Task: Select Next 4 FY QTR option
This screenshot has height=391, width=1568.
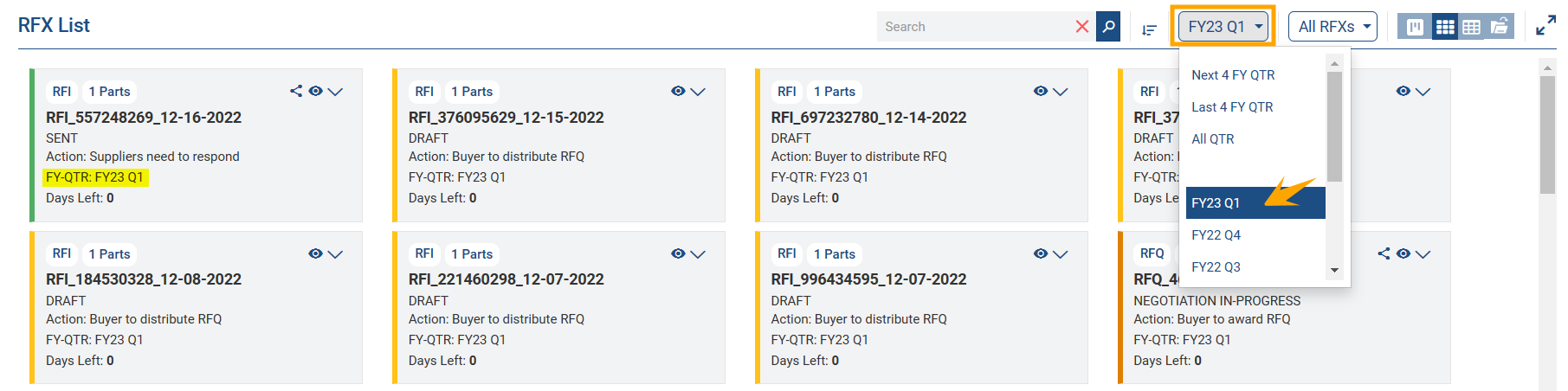Action: pyautogui.click(x=1233, y=75)
